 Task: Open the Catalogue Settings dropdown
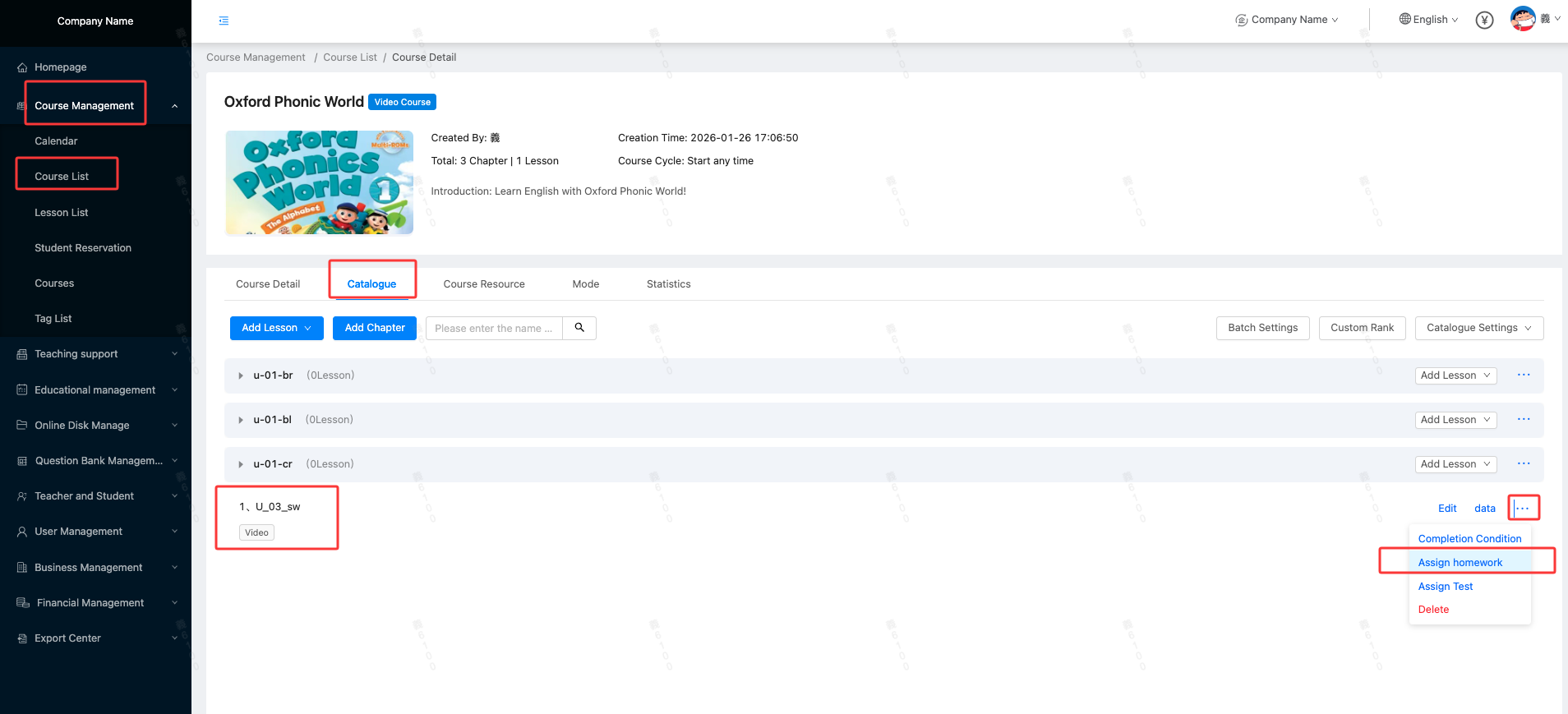point(1478,328)
